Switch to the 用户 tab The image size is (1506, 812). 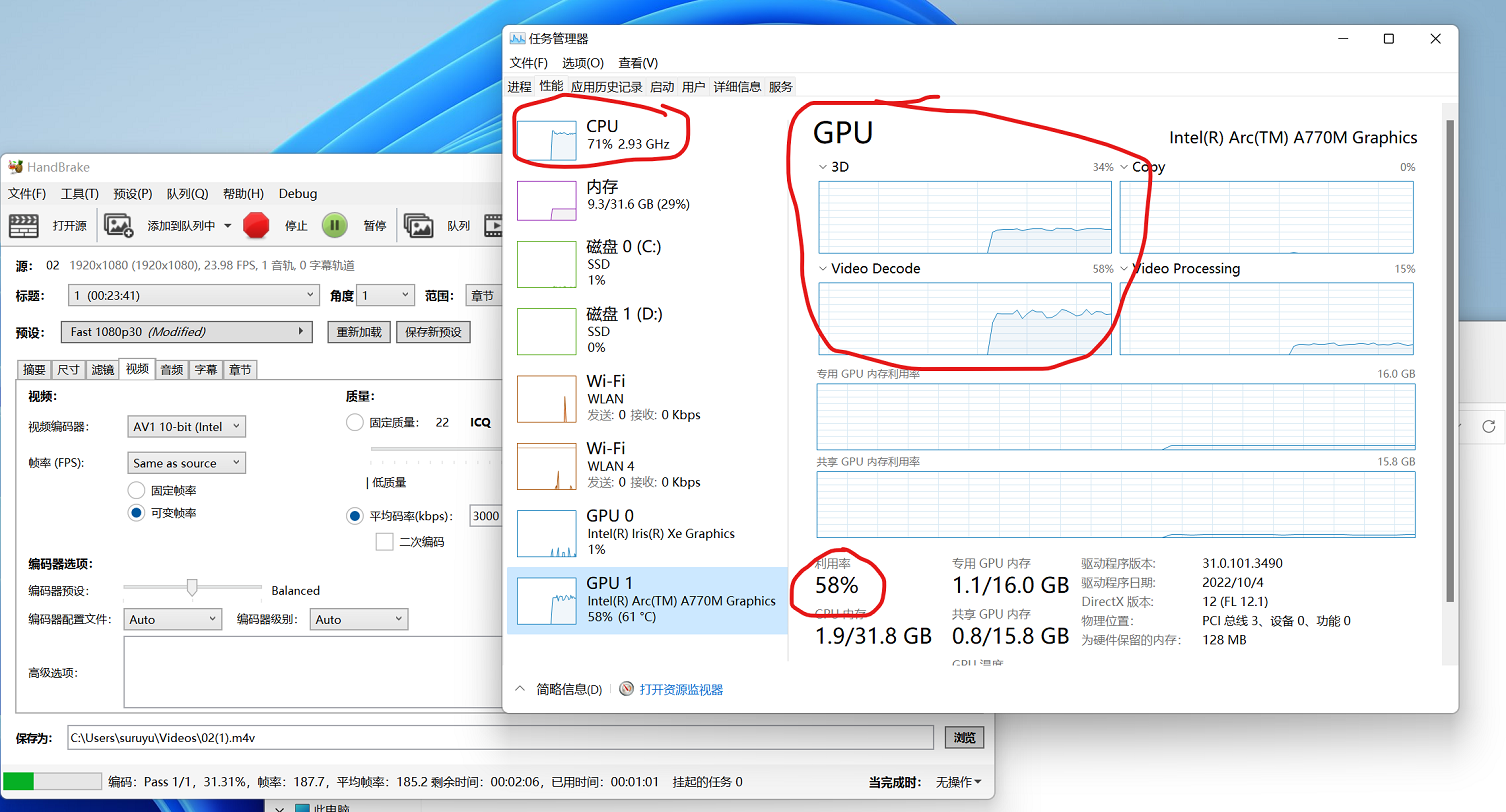pyautogui.click(x=694, y=87)
